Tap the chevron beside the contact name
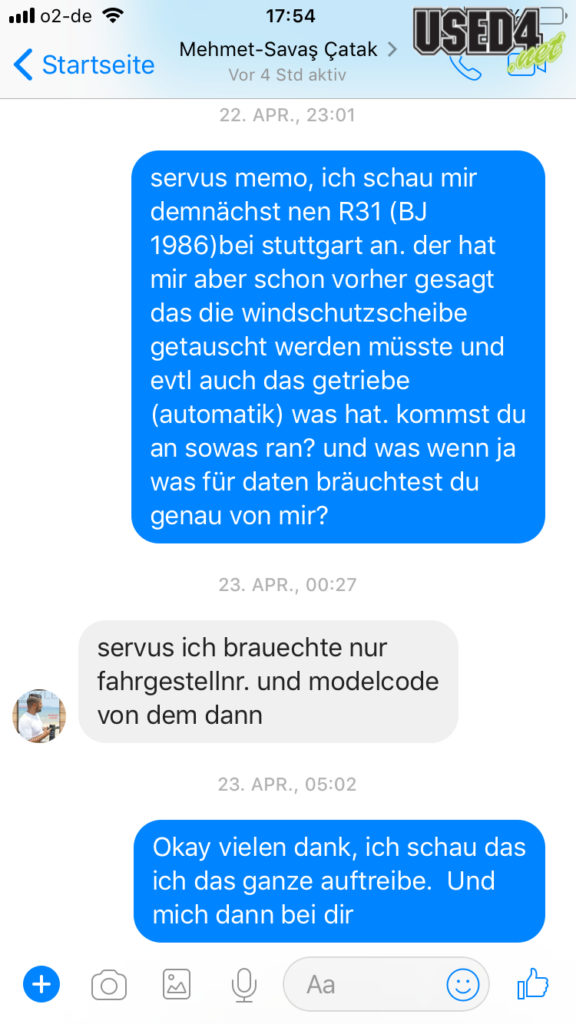The image size is (576, 1024). 392,50
